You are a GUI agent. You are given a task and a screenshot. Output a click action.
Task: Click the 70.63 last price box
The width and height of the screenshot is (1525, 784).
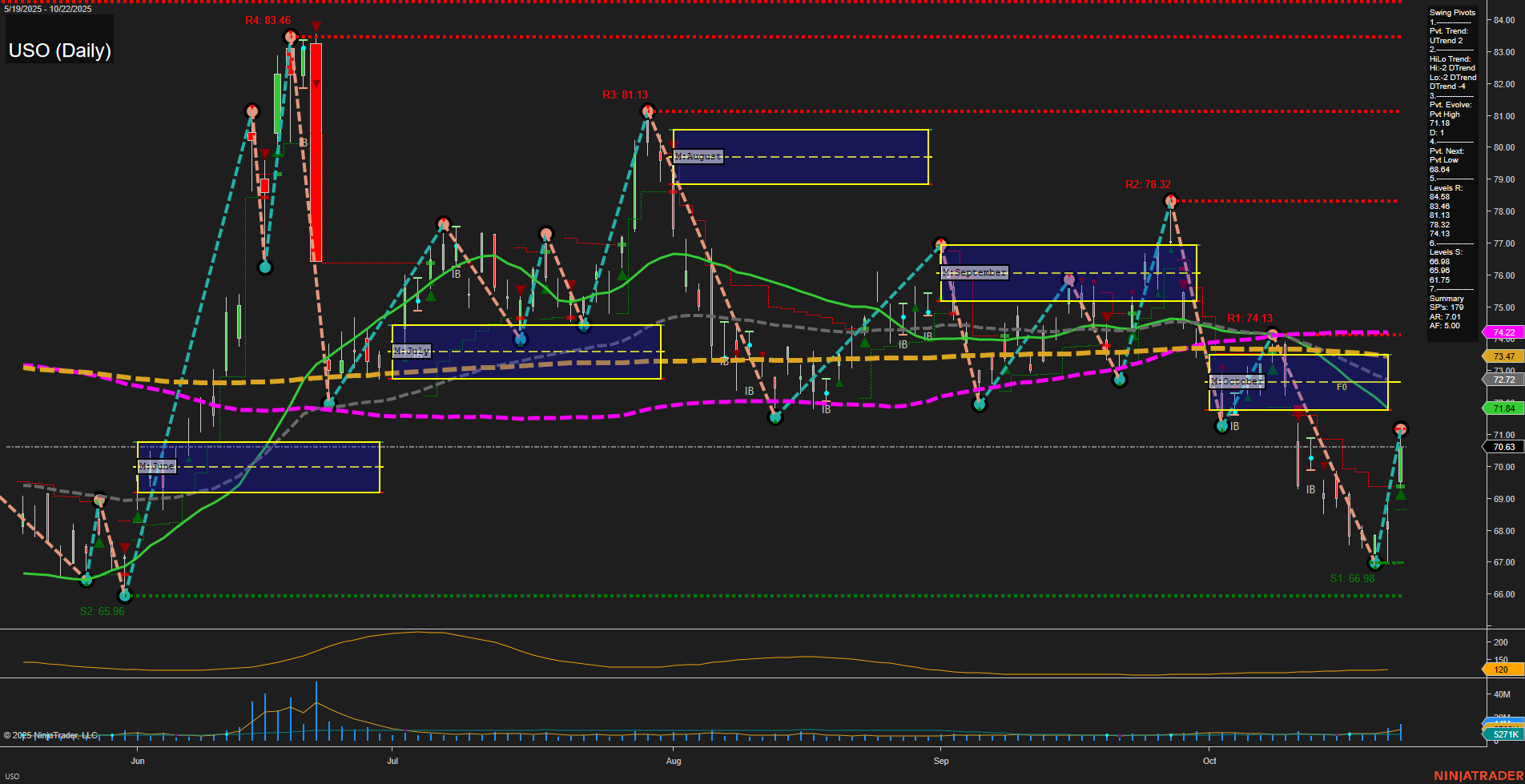pyautogui.click(x=1503, y=446)
